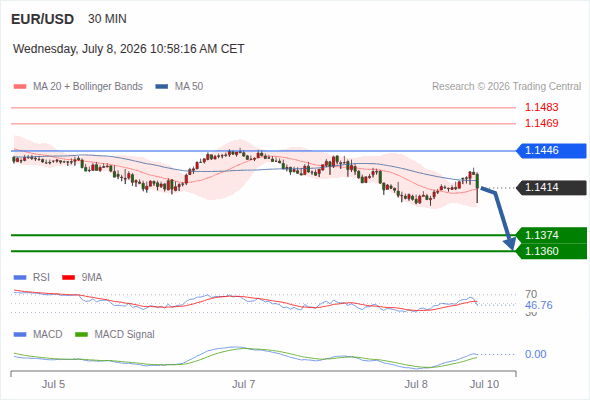590x400 pixels.
Task: Select the 1.1360 green support tag
Action: coord(551,251)
